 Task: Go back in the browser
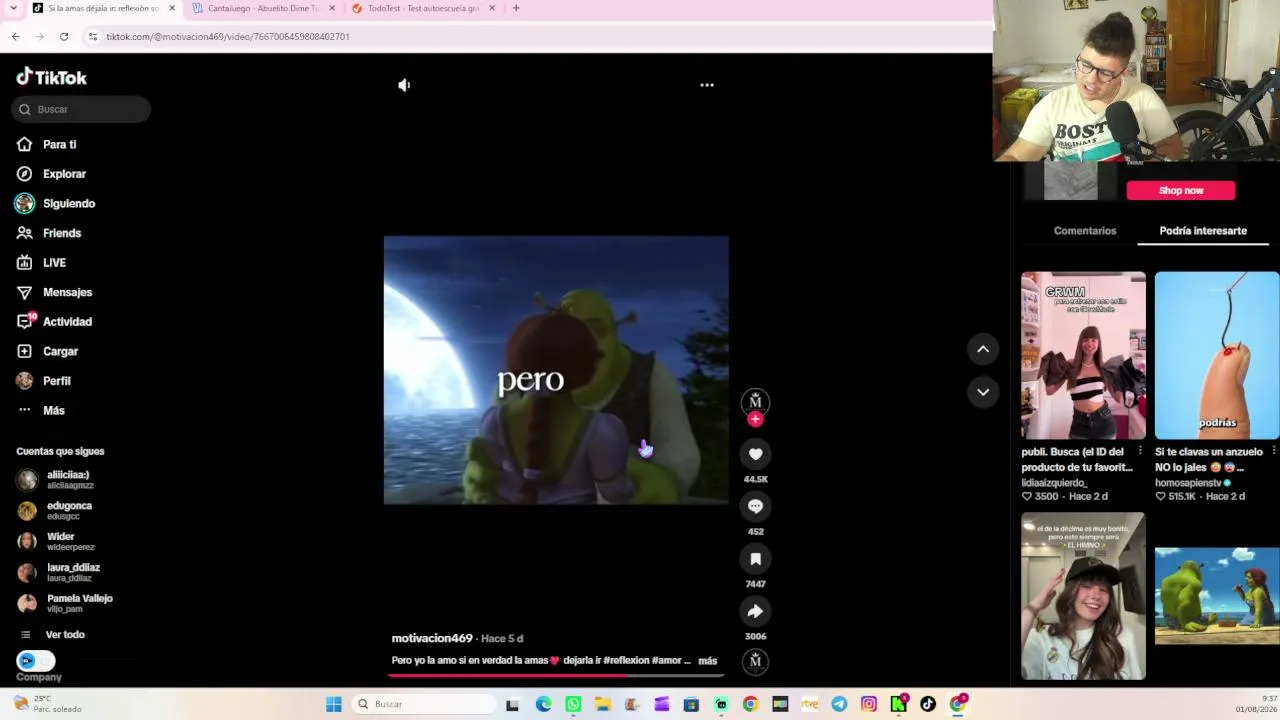[x=16, y=37]
